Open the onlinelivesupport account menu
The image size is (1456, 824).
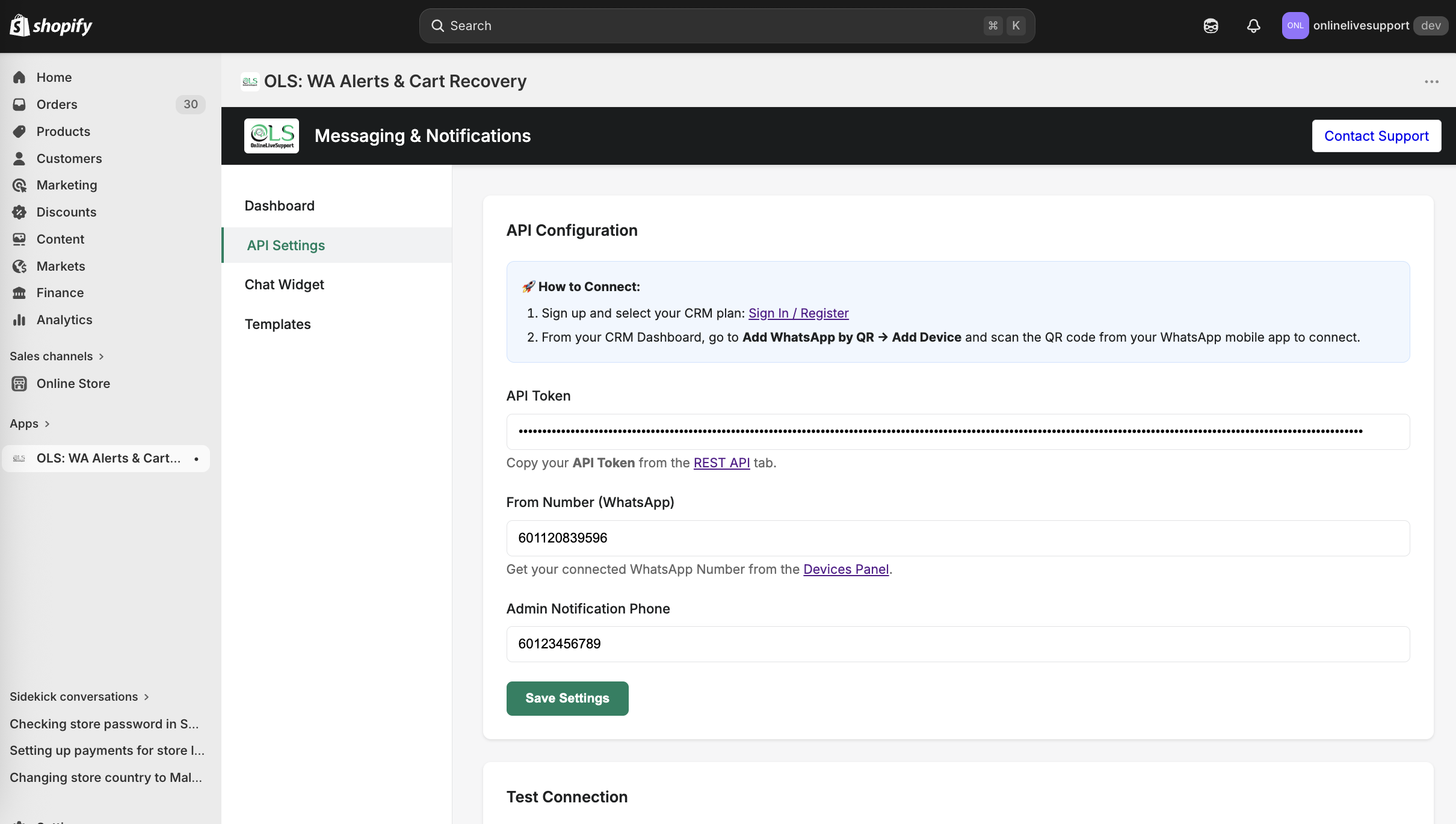click(x=1365, y=26)
